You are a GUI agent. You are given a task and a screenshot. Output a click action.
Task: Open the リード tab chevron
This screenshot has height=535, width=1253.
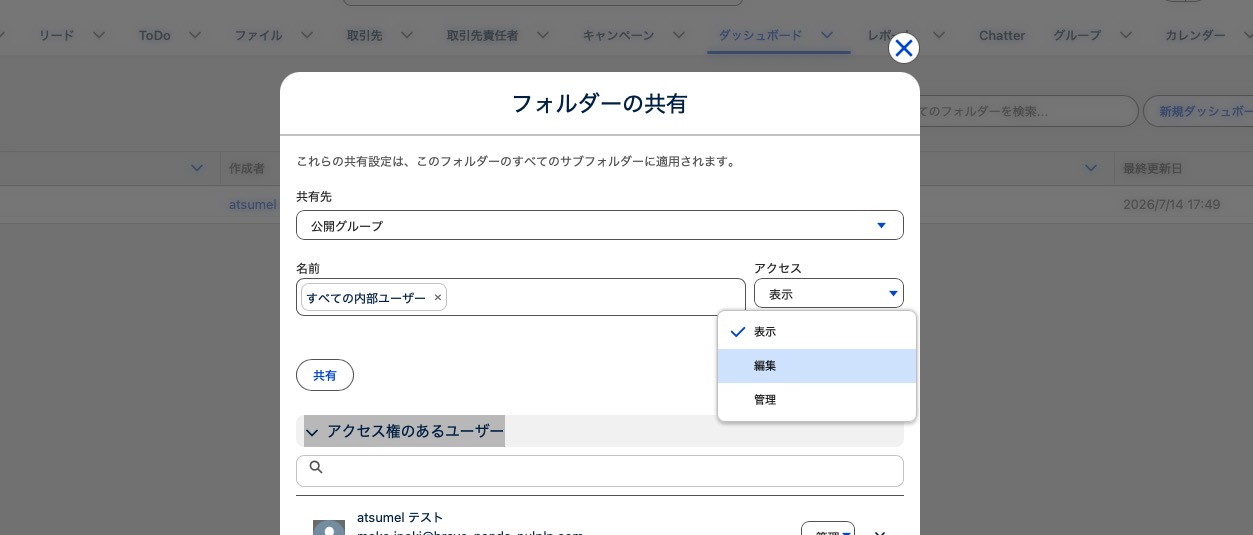98,35
